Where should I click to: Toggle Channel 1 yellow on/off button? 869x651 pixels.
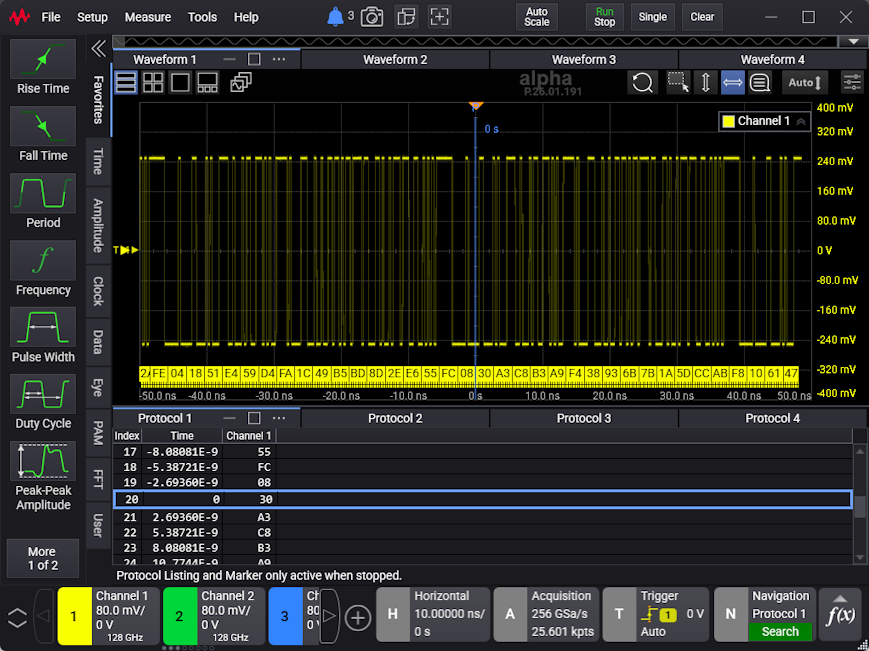tap(74, 616)
